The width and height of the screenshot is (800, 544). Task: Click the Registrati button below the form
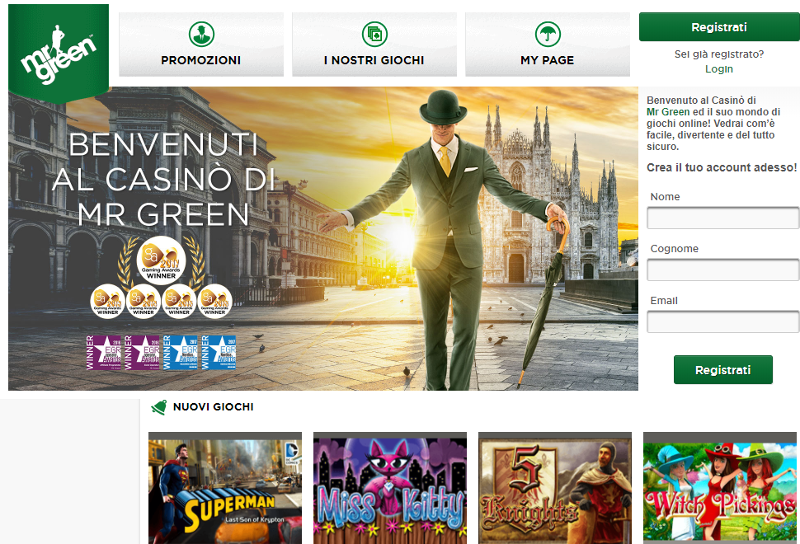tap(723, 370)
